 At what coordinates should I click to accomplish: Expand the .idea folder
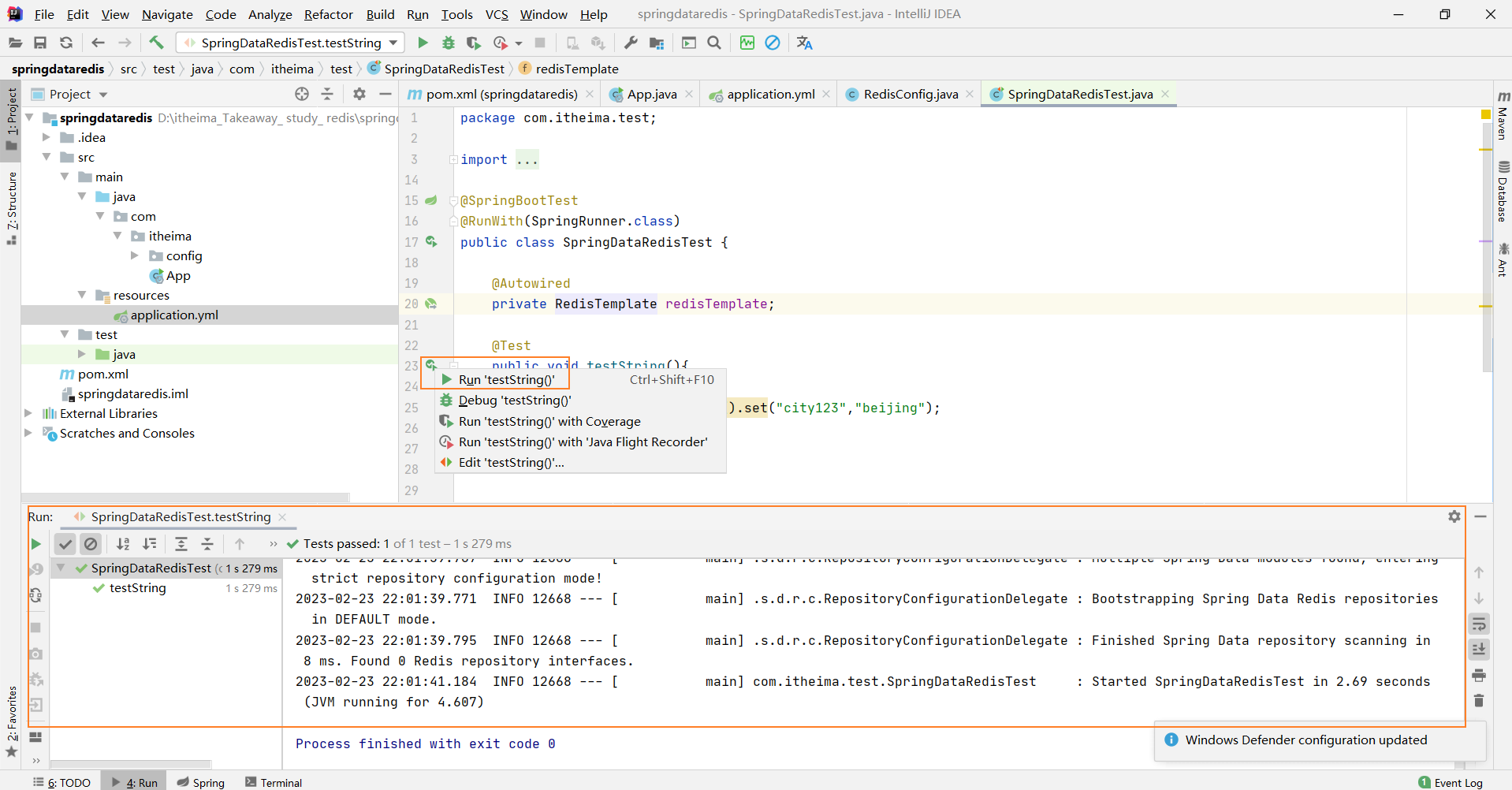(47, 137)
